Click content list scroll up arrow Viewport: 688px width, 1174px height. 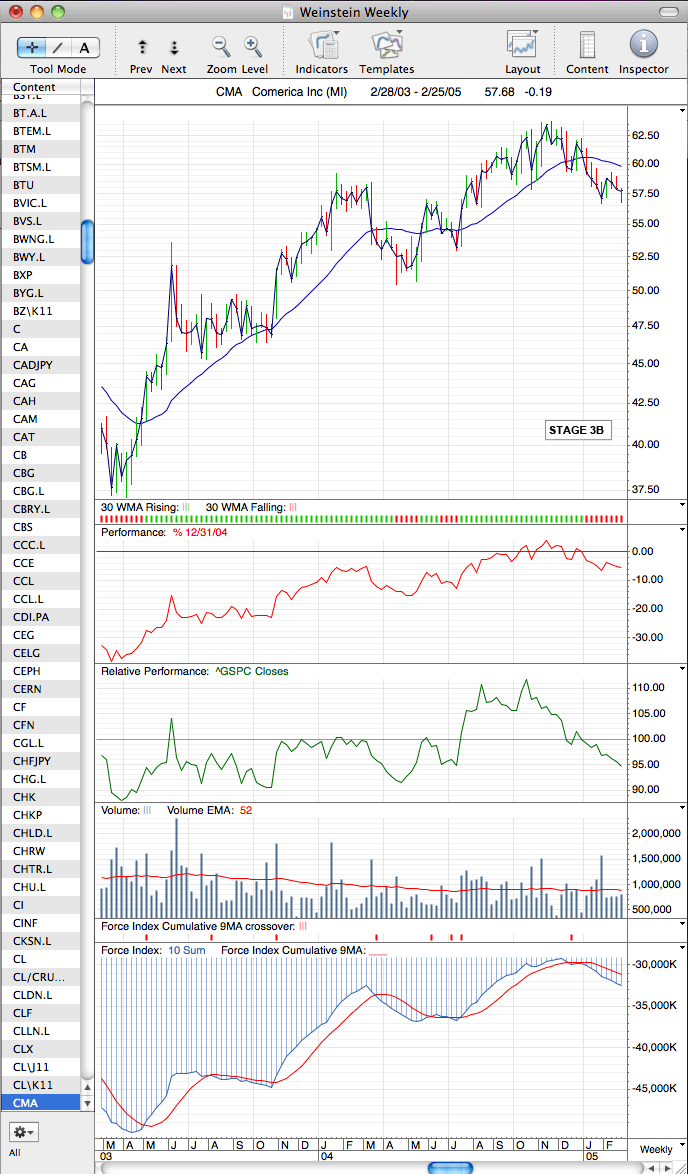pyautogui.click(x=88, y=1087)
